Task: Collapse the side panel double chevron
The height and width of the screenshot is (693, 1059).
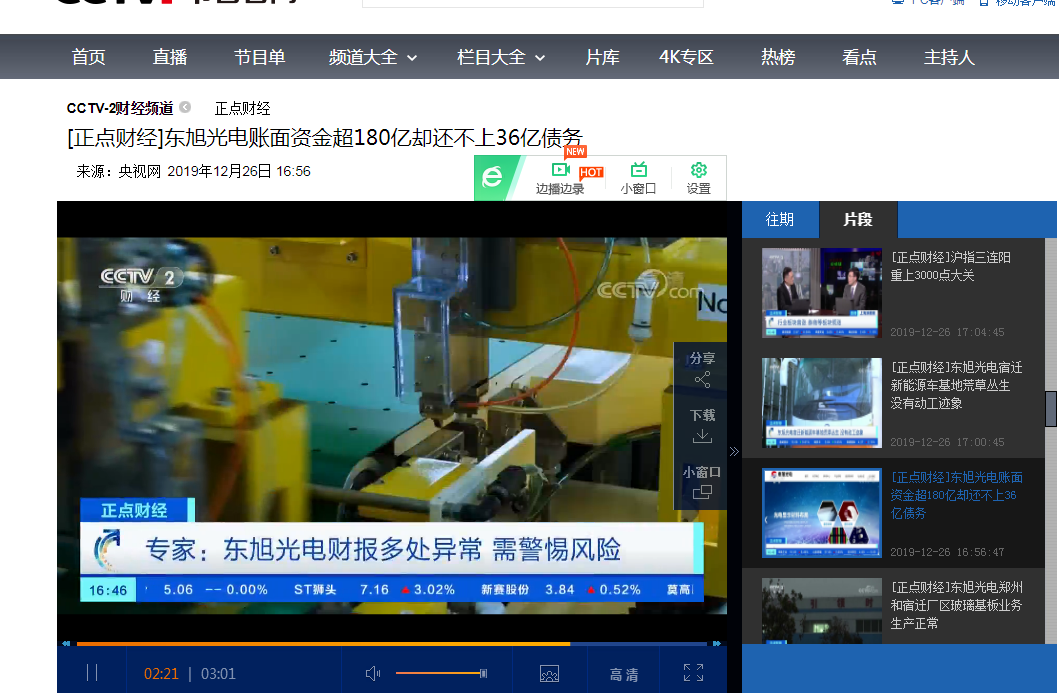Action: click(734, 452)
